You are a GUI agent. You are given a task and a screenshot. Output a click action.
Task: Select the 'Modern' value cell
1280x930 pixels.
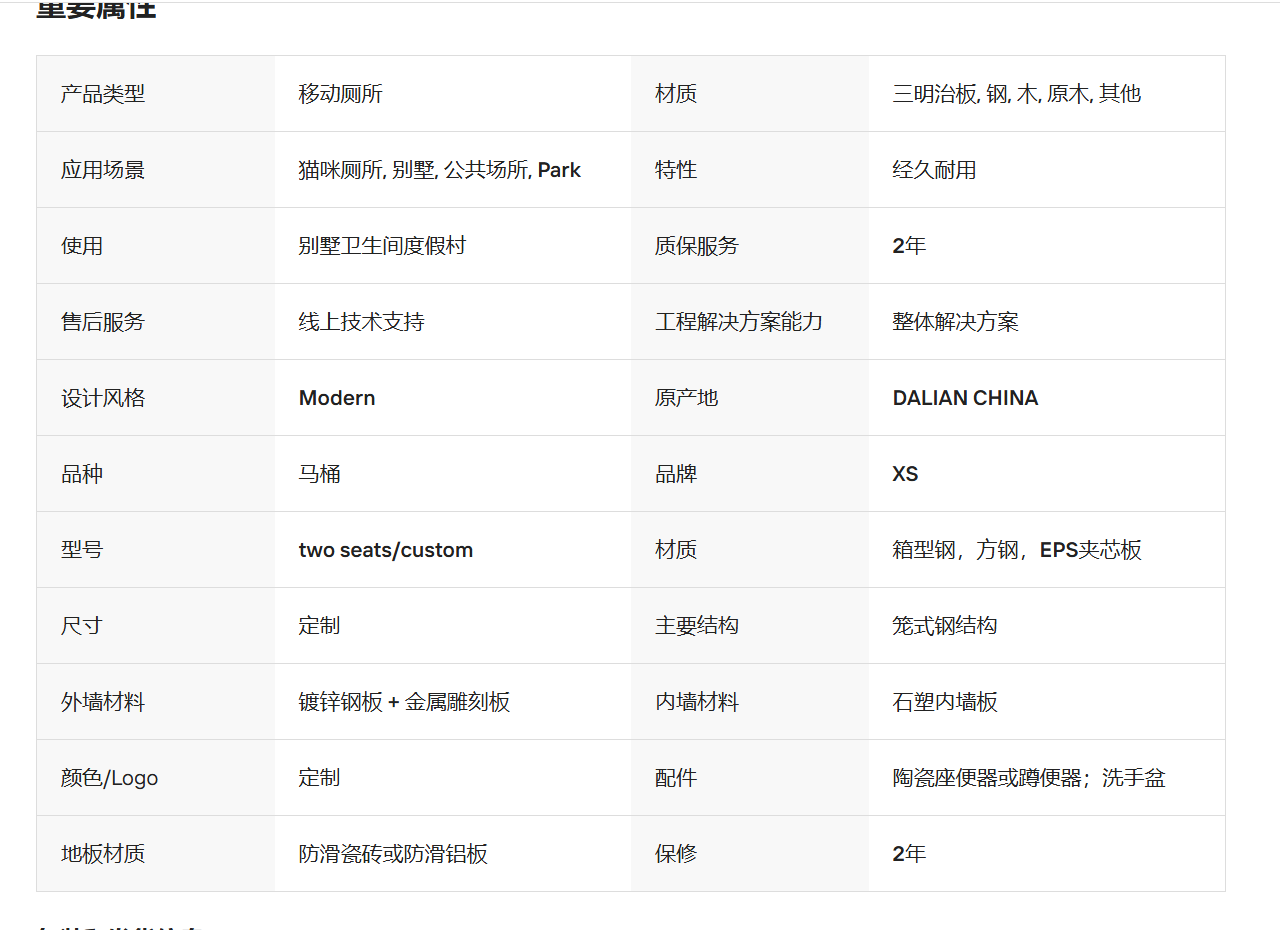337,398
